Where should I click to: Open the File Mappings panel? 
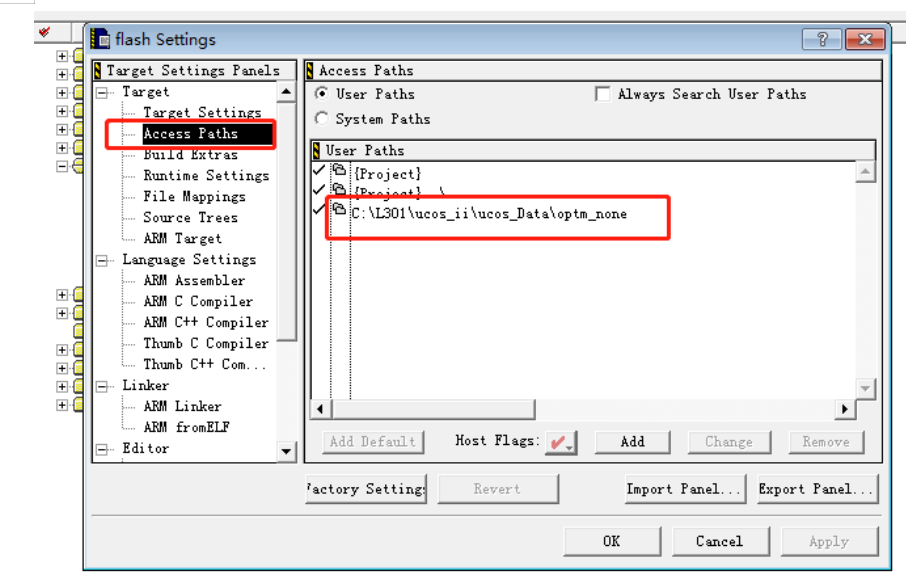tap(194, 196)
